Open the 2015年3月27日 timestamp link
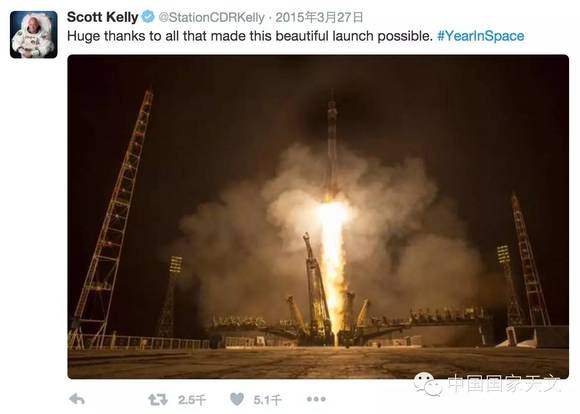This screenshot has width=580, height=414. point(319,17)
